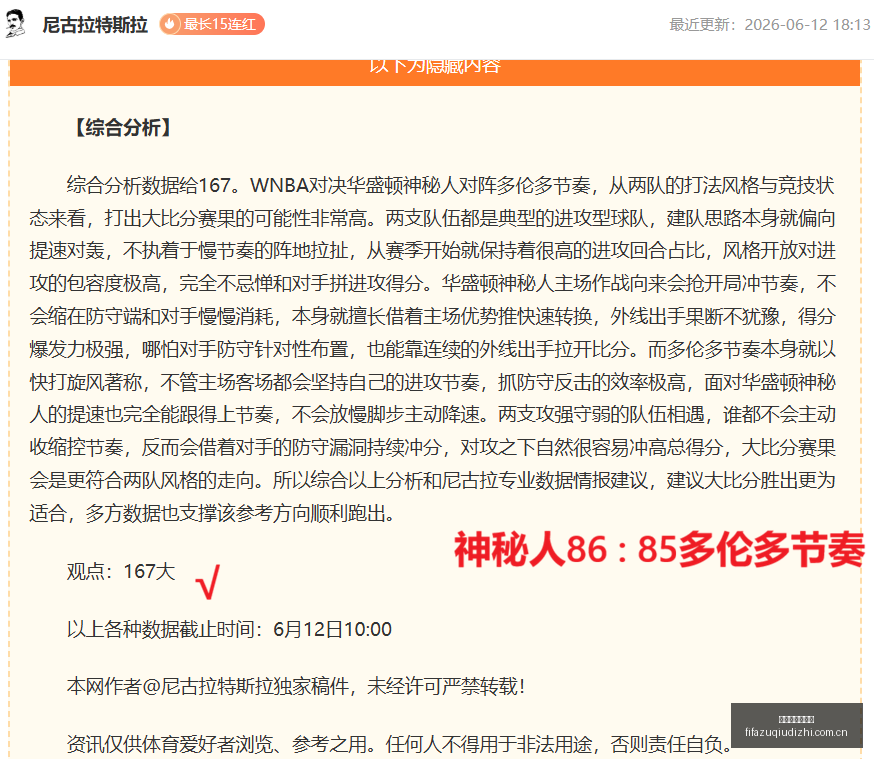Select the flame icon in the streak badge
The image size is (874, 759).
(x=170, y=25)
